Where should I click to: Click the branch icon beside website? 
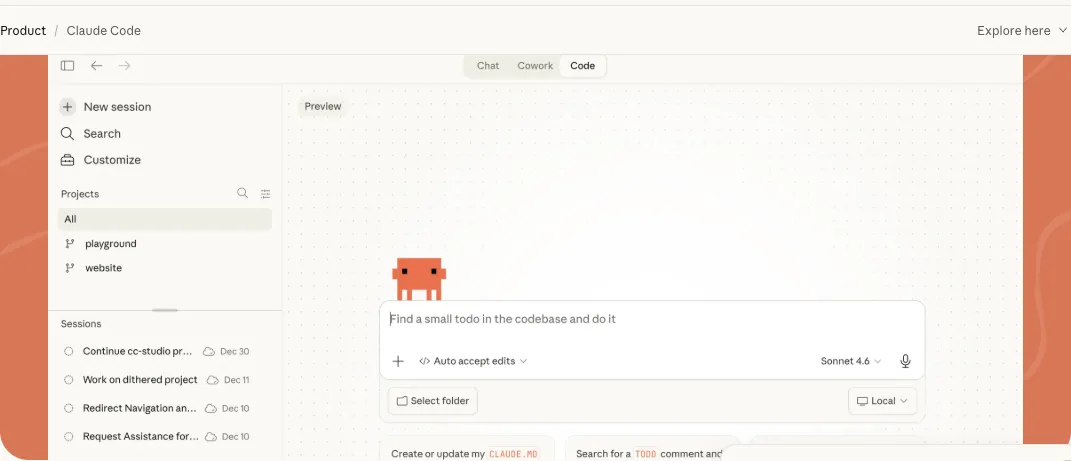pos(69,268)
